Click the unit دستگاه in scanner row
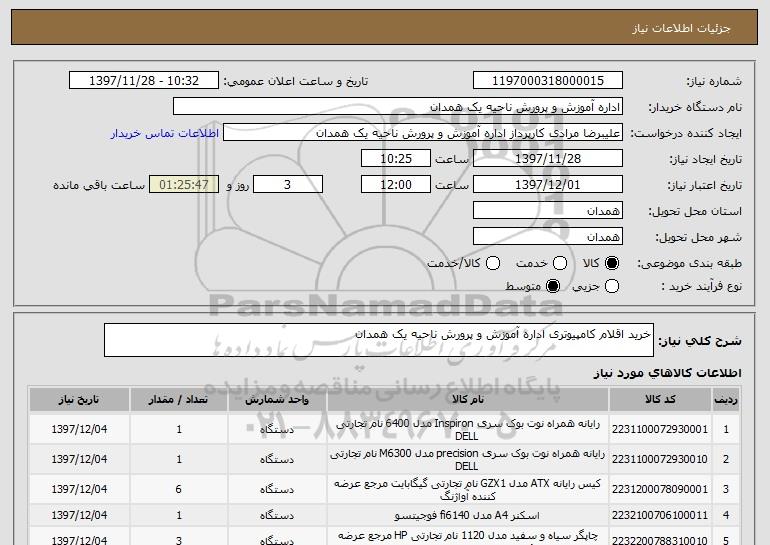Viewport: 770px width, 545px height. coord(277,515)
